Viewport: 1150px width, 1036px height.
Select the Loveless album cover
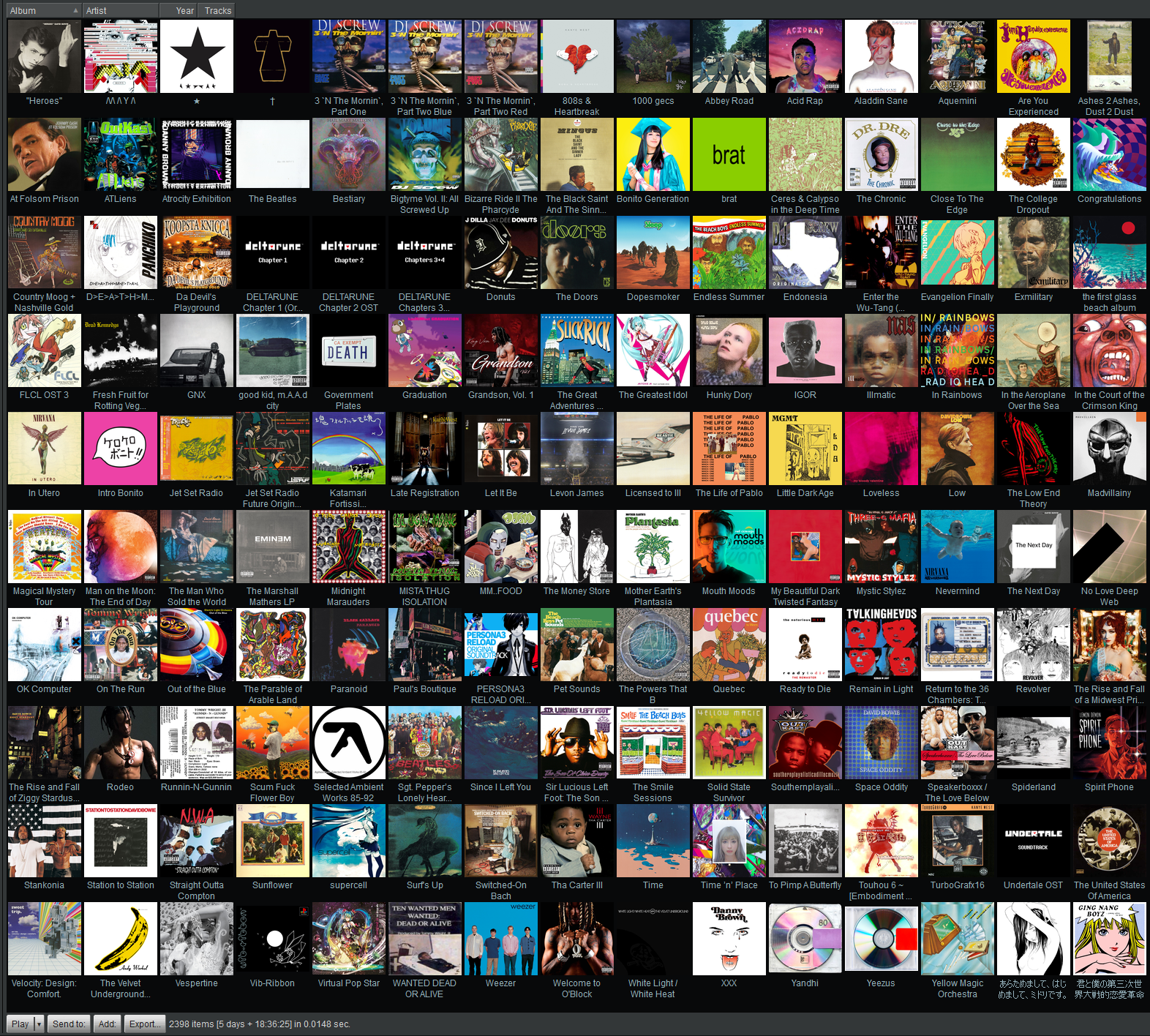(882, 448)
